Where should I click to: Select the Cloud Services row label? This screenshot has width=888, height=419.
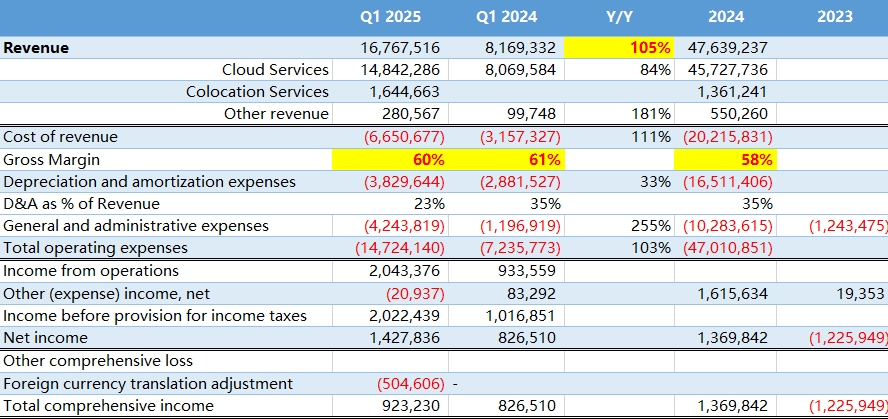275,70
